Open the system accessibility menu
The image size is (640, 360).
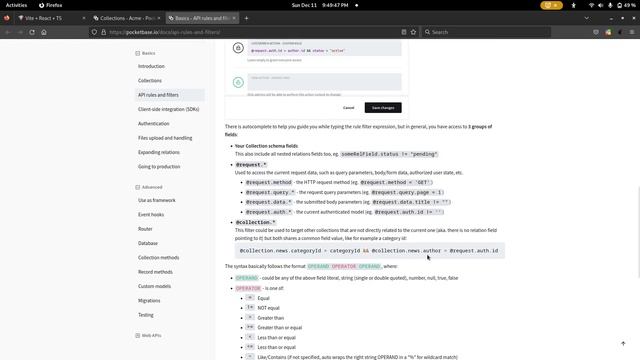[573, 5]
